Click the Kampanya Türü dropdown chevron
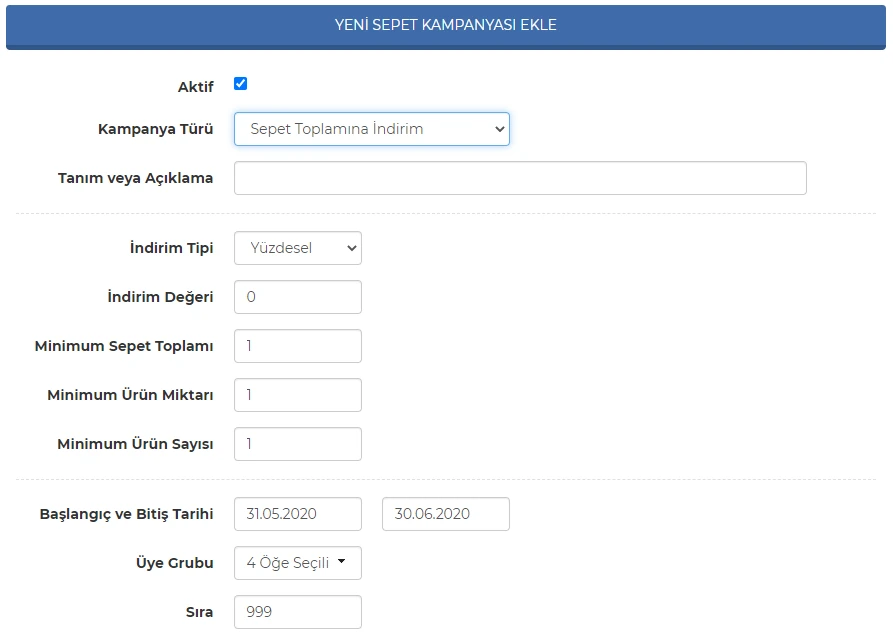Screen dimensions: 893x642 point(498,129)
